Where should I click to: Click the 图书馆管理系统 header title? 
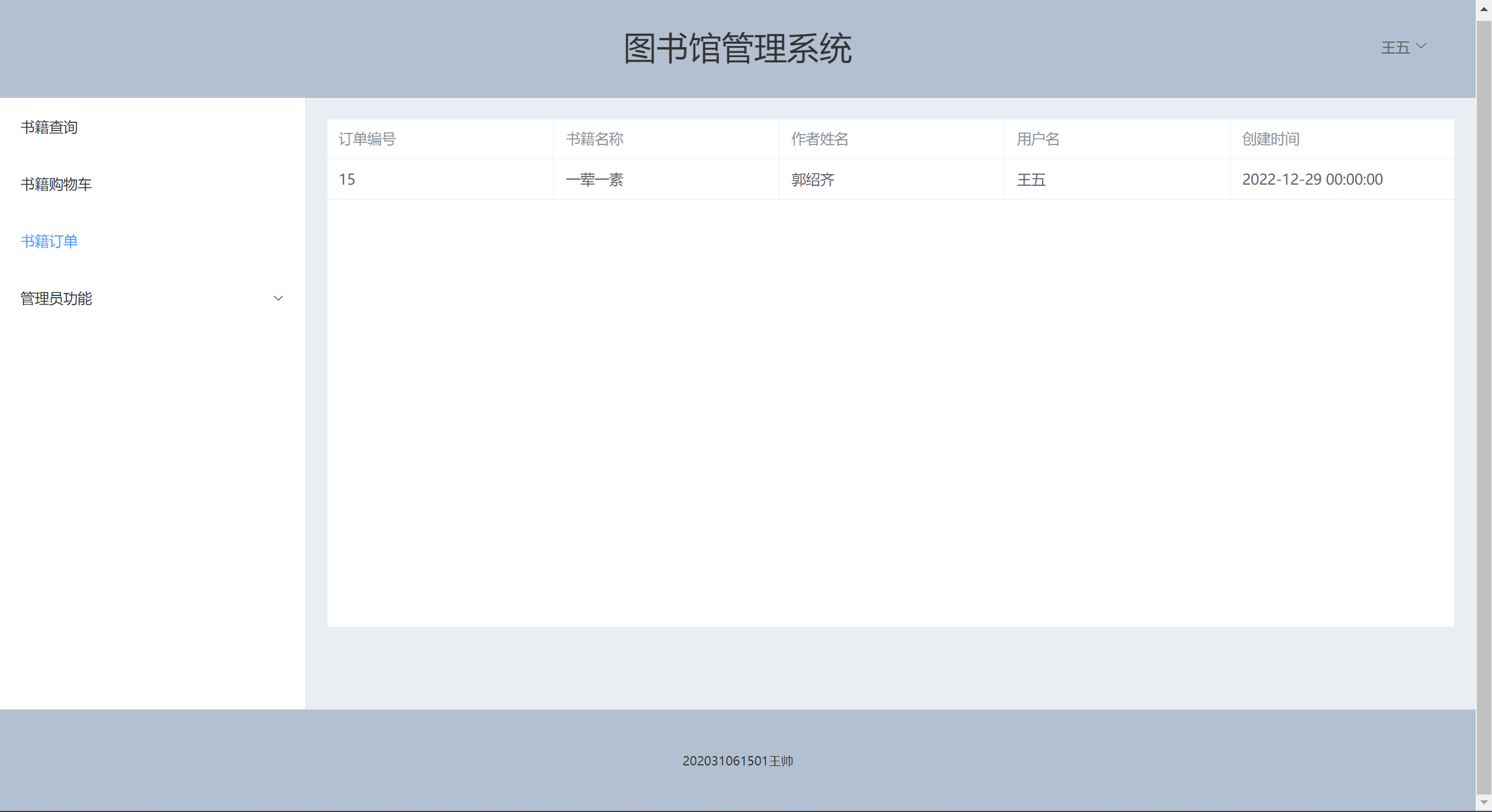[x=738, y=48]
